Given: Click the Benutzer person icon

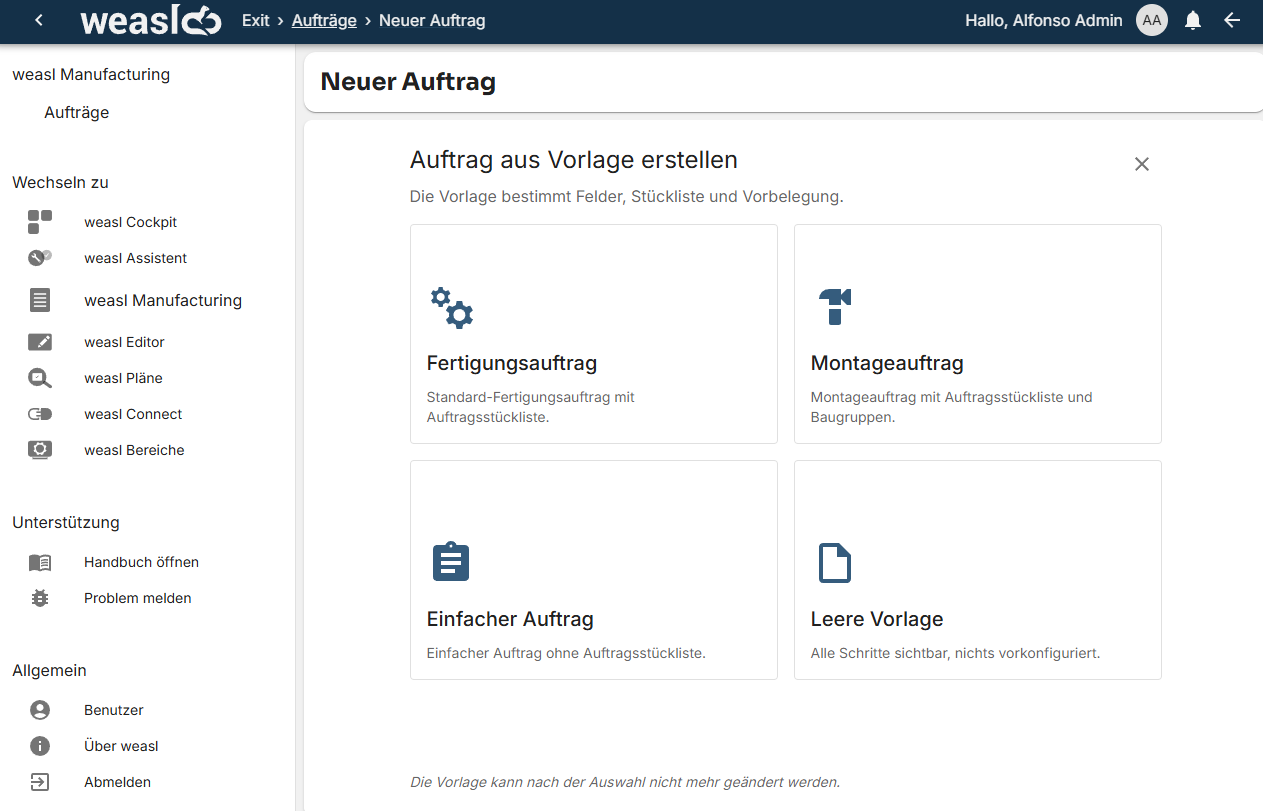Looking at the screenshot, I should [40, 710].
